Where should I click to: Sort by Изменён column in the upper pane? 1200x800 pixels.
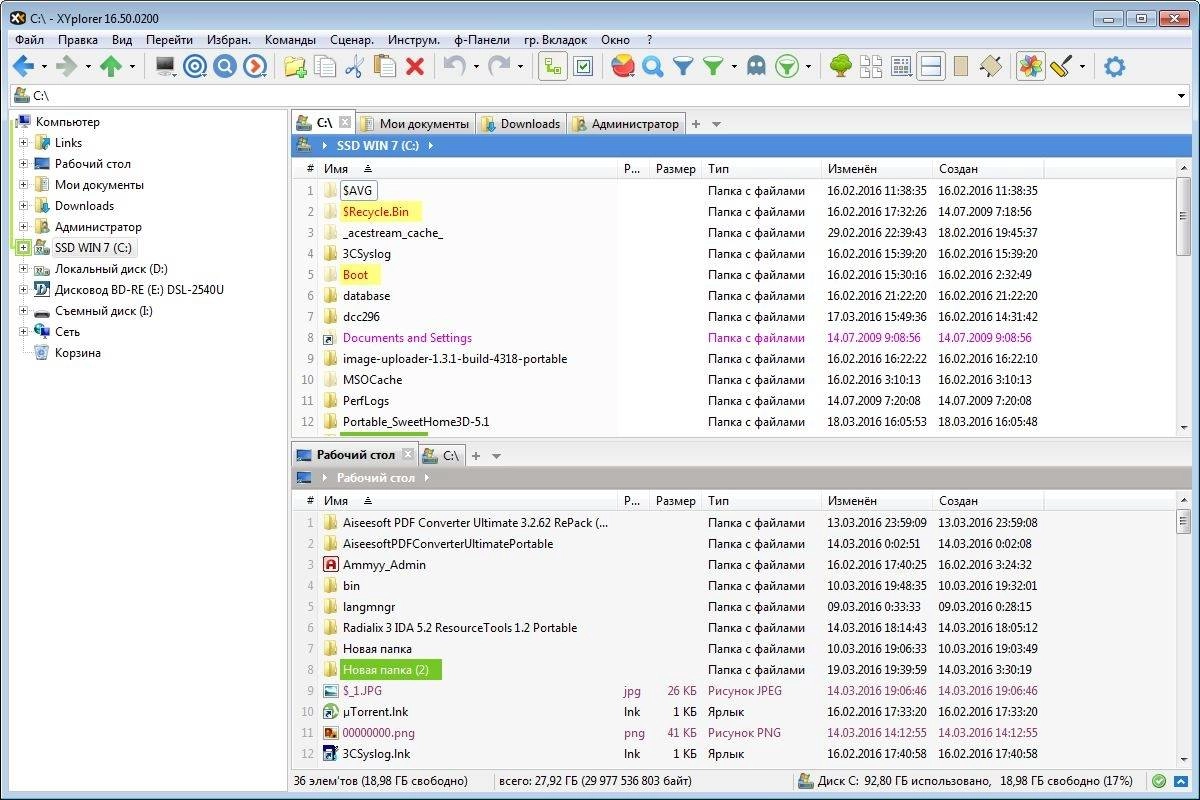point(877,169)
